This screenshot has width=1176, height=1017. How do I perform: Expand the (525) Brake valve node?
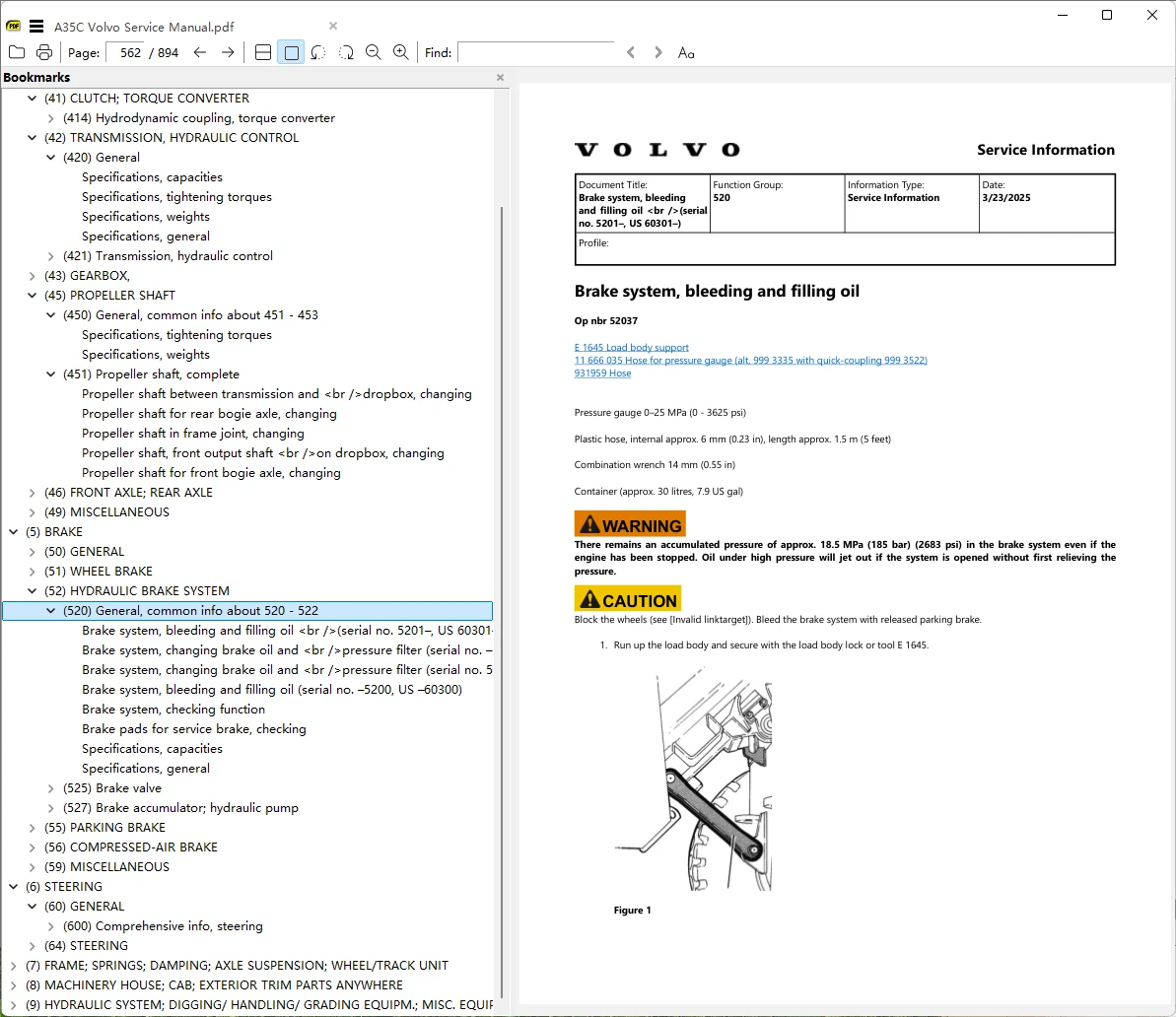[x=51, y=788]
